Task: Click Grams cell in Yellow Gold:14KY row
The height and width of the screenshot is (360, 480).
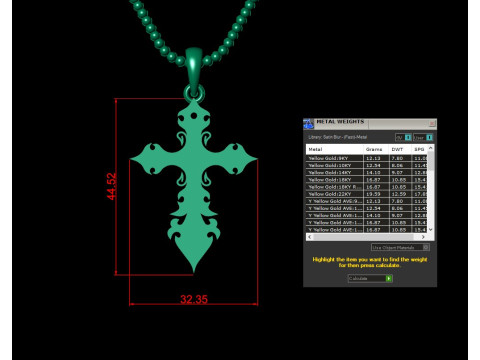Action: [376, 172]
